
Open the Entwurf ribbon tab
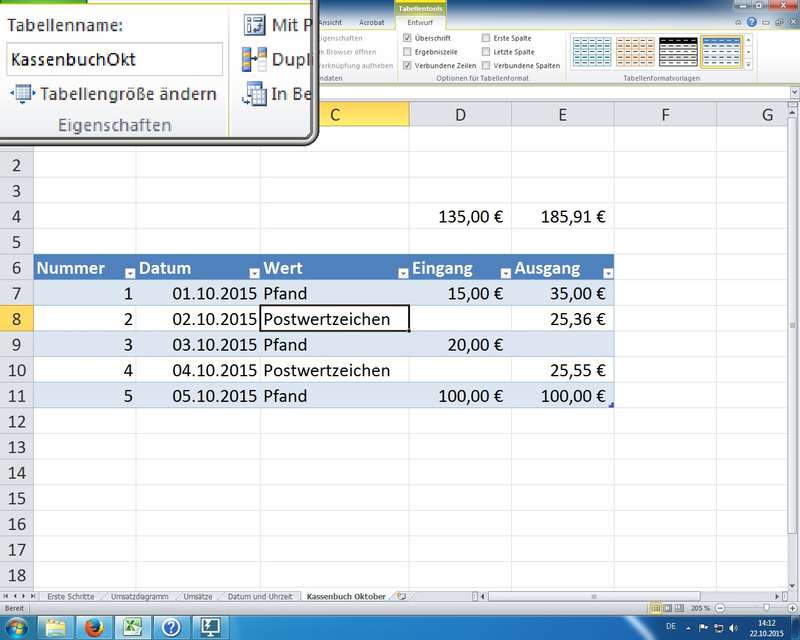click(420, 22)
